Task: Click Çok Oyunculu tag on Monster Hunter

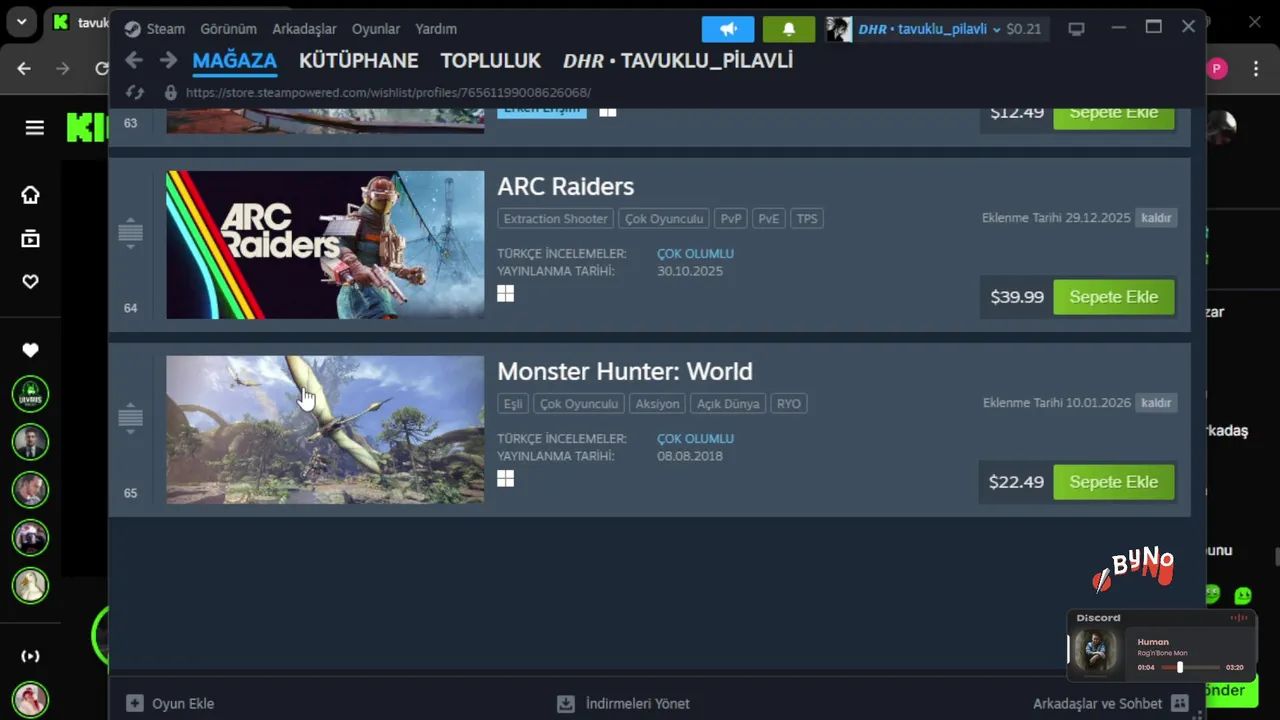Action: point(579,404)
